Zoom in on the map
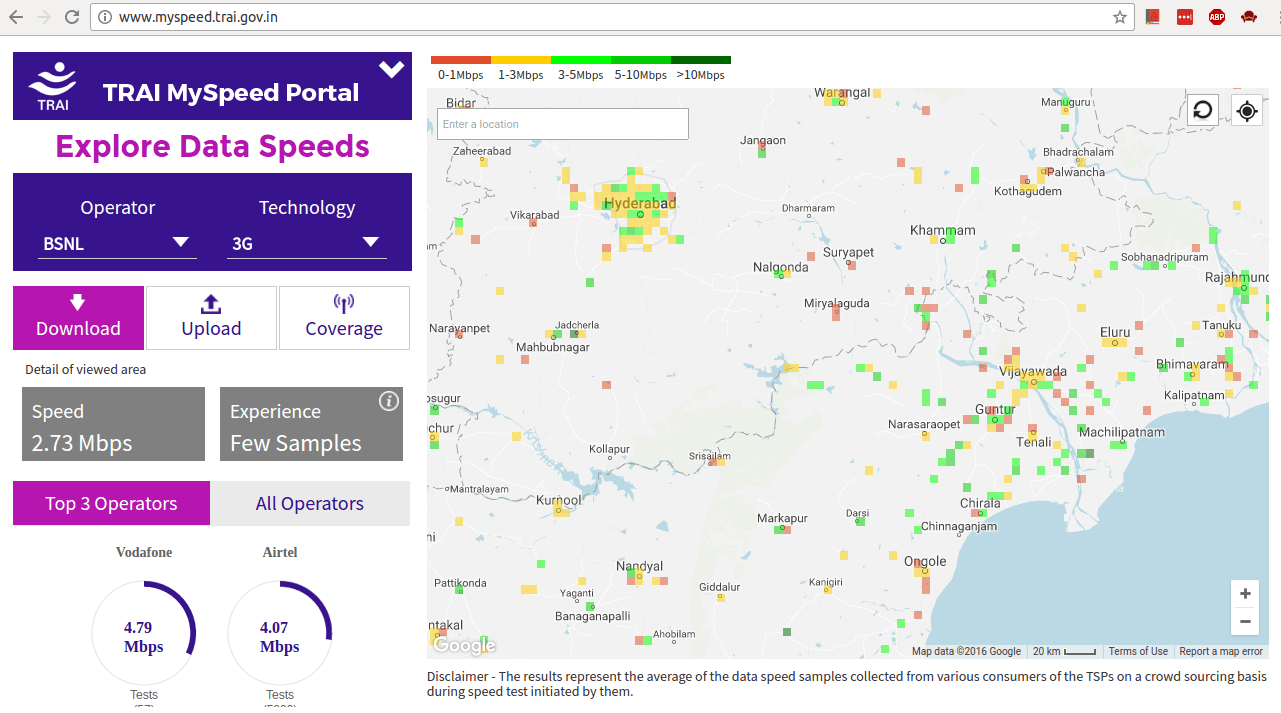The height and width of the screenshot is (713, 1281). coord(1245,594)
